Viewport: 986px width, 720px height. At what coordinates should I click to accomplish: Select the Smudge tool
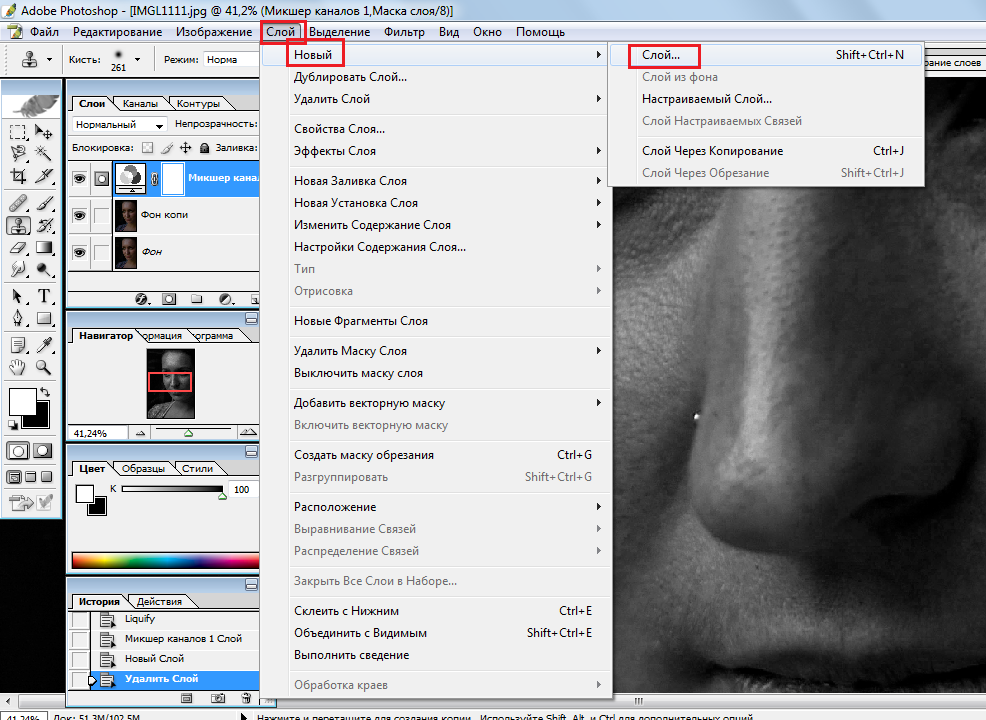tap(18, 270)
